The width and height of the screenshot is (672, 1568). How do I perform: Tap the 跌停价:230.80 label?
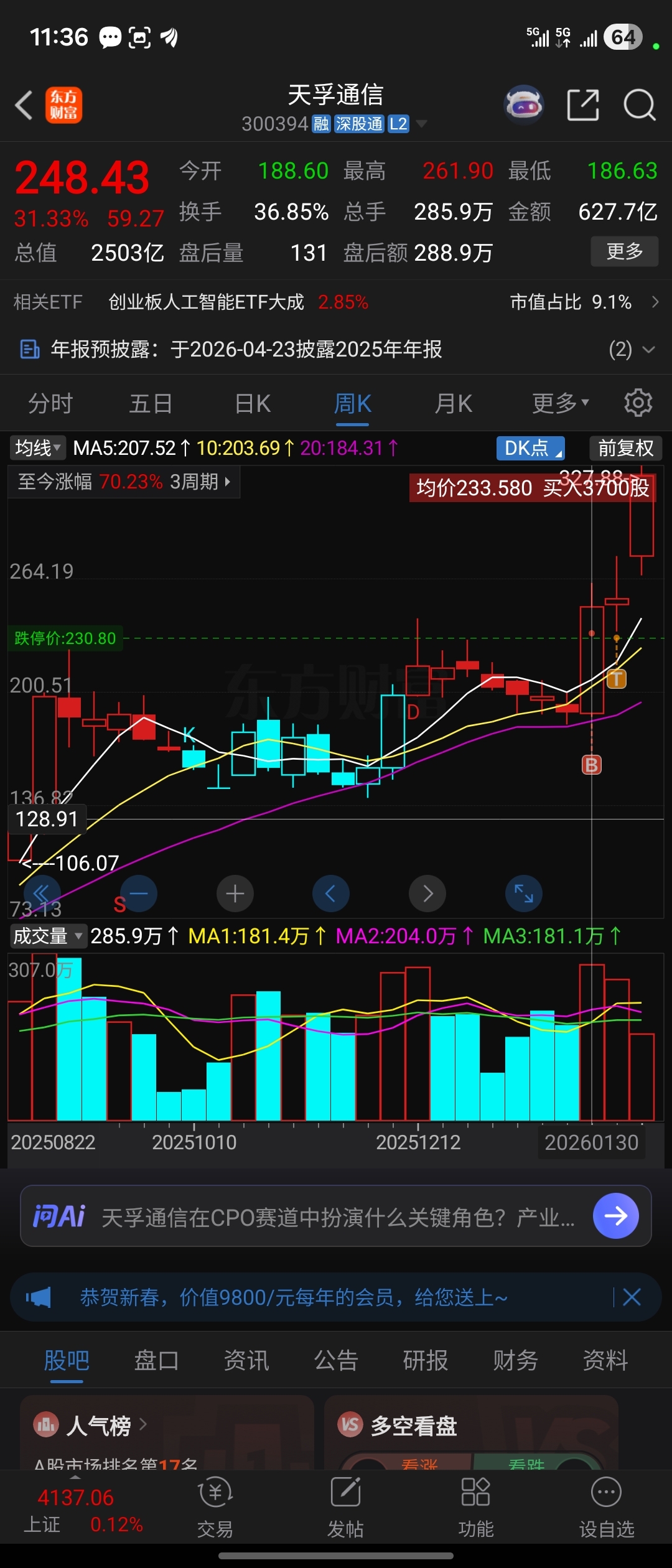pyautogui.click(x=65, y=638)
